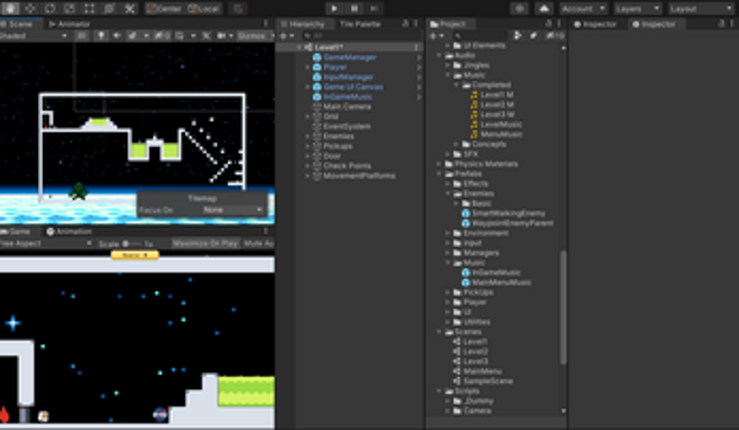Screen dimensions: 739x430
Task: Toggle scene effects icon
Action: pos(134,36)
